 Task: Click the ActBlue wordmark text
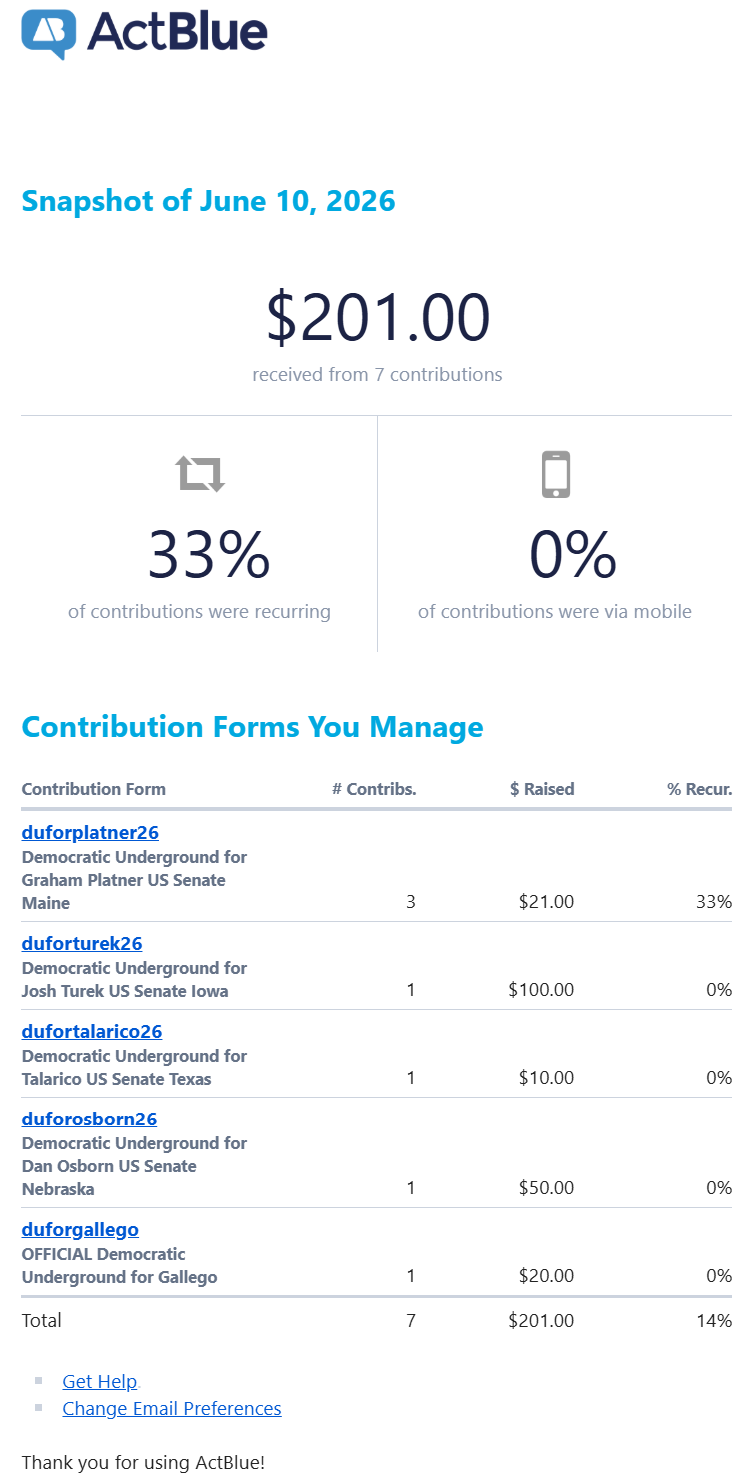(x=177, y=32)
